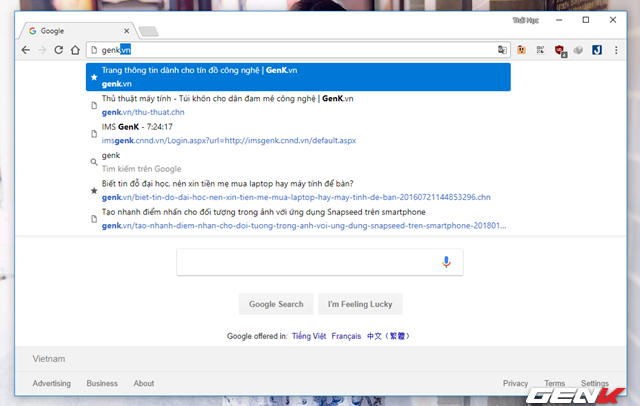The width and height of the screenshot is (640, 406).
Task: Open the yellow face extension icon
Action: [521, 50]
